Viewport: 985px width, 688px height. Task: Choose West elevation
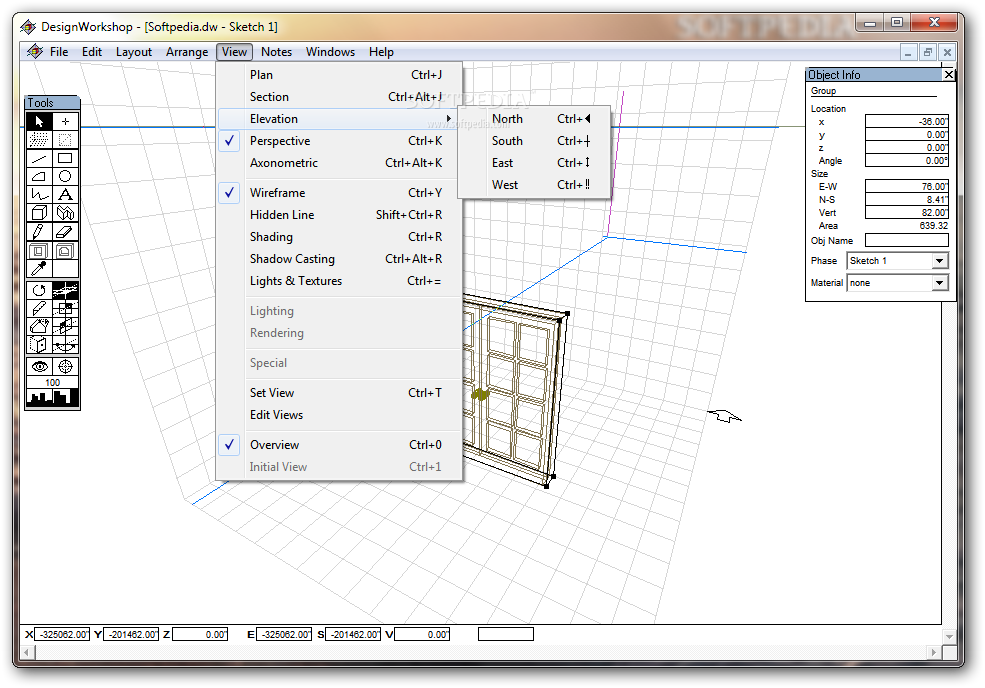pyautogui.click(x=535, y=185)
